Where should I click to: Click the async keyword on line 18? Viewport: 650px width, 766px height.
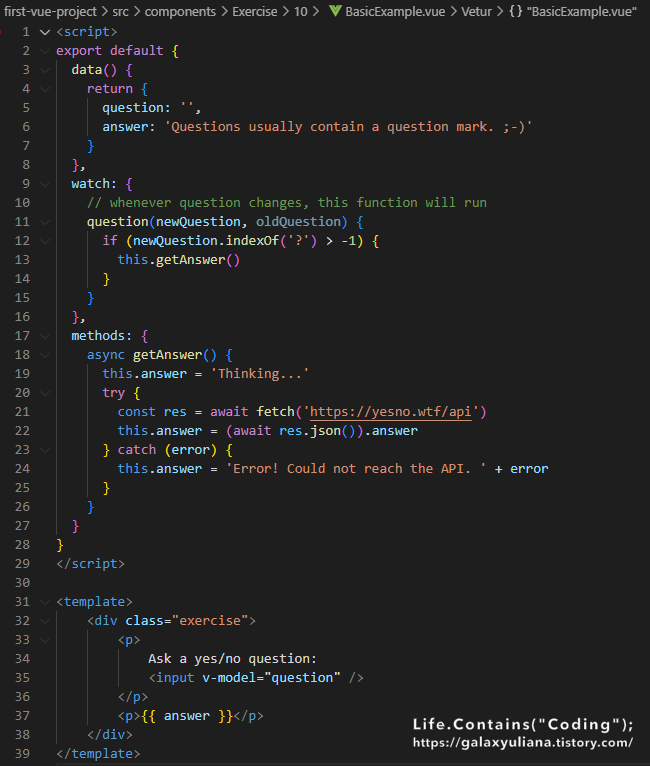pos(105,355)
